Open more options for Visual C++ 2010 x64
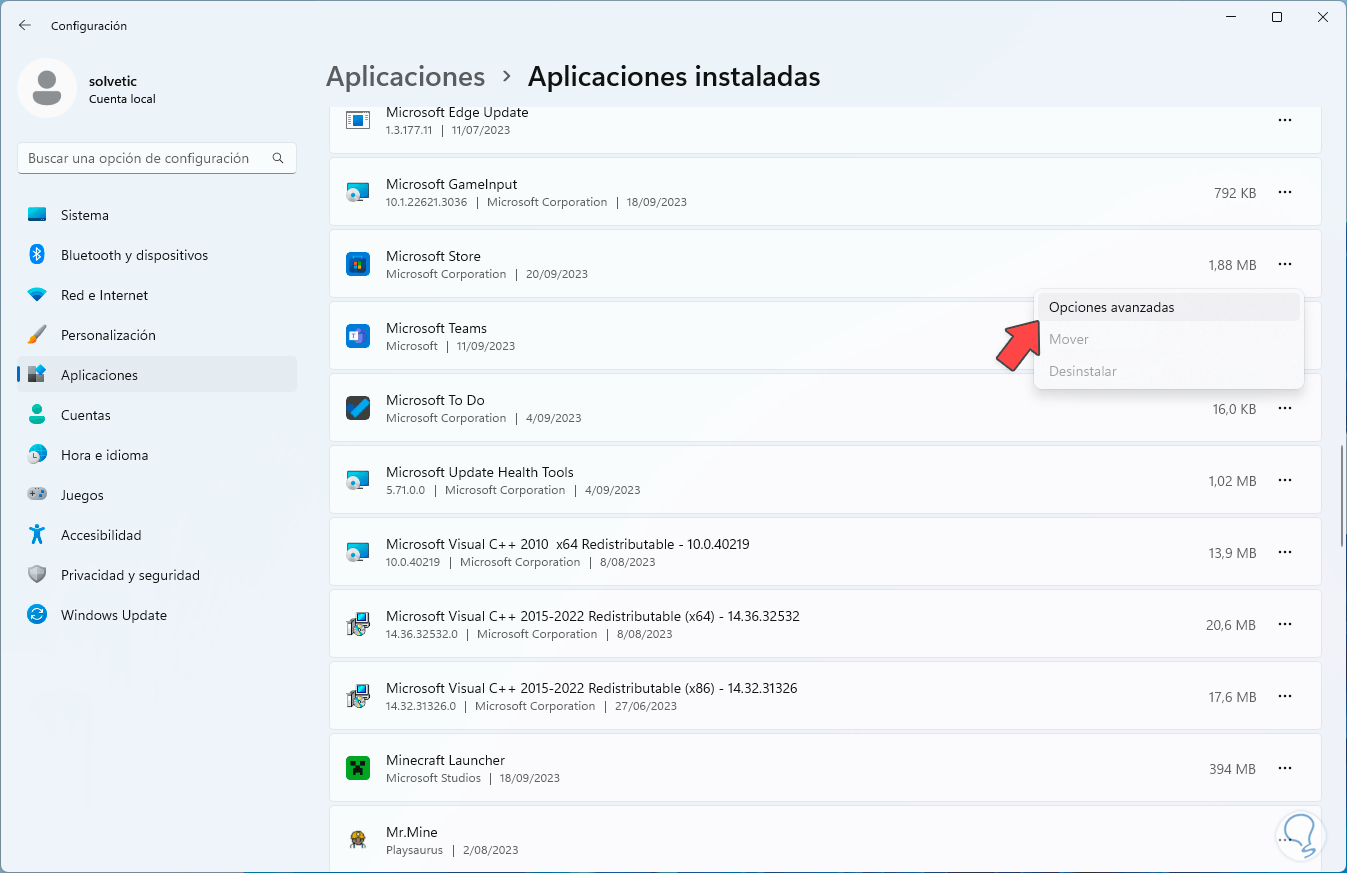The width and height of the screenshot is (1347, 873). (1285, 552)
